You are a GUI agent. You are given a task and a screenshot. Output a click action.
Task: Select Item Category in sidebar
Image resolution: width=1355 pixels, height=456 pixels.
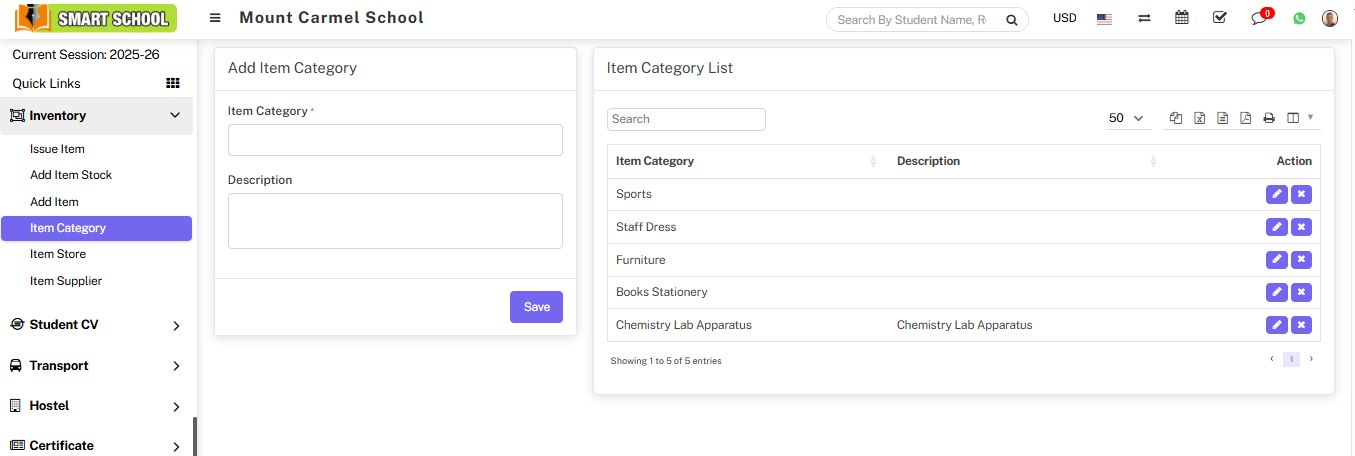96,228
